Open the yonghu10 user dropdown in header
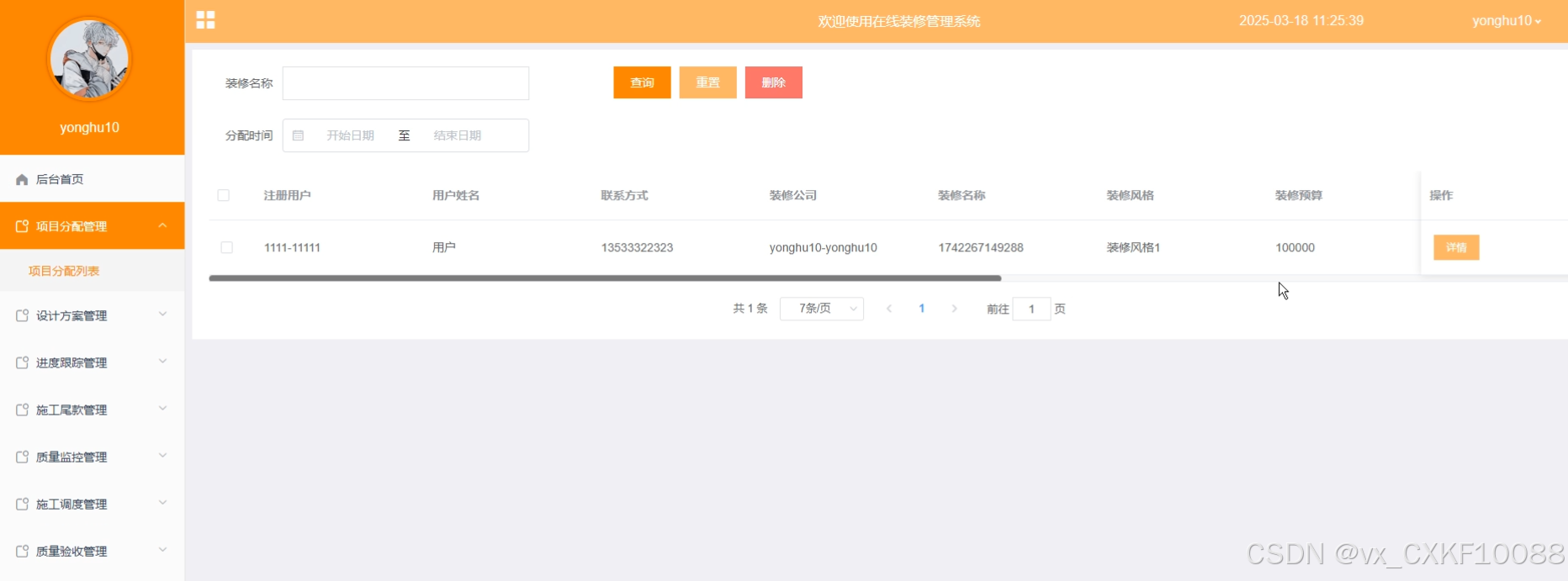 [1506, 21]
